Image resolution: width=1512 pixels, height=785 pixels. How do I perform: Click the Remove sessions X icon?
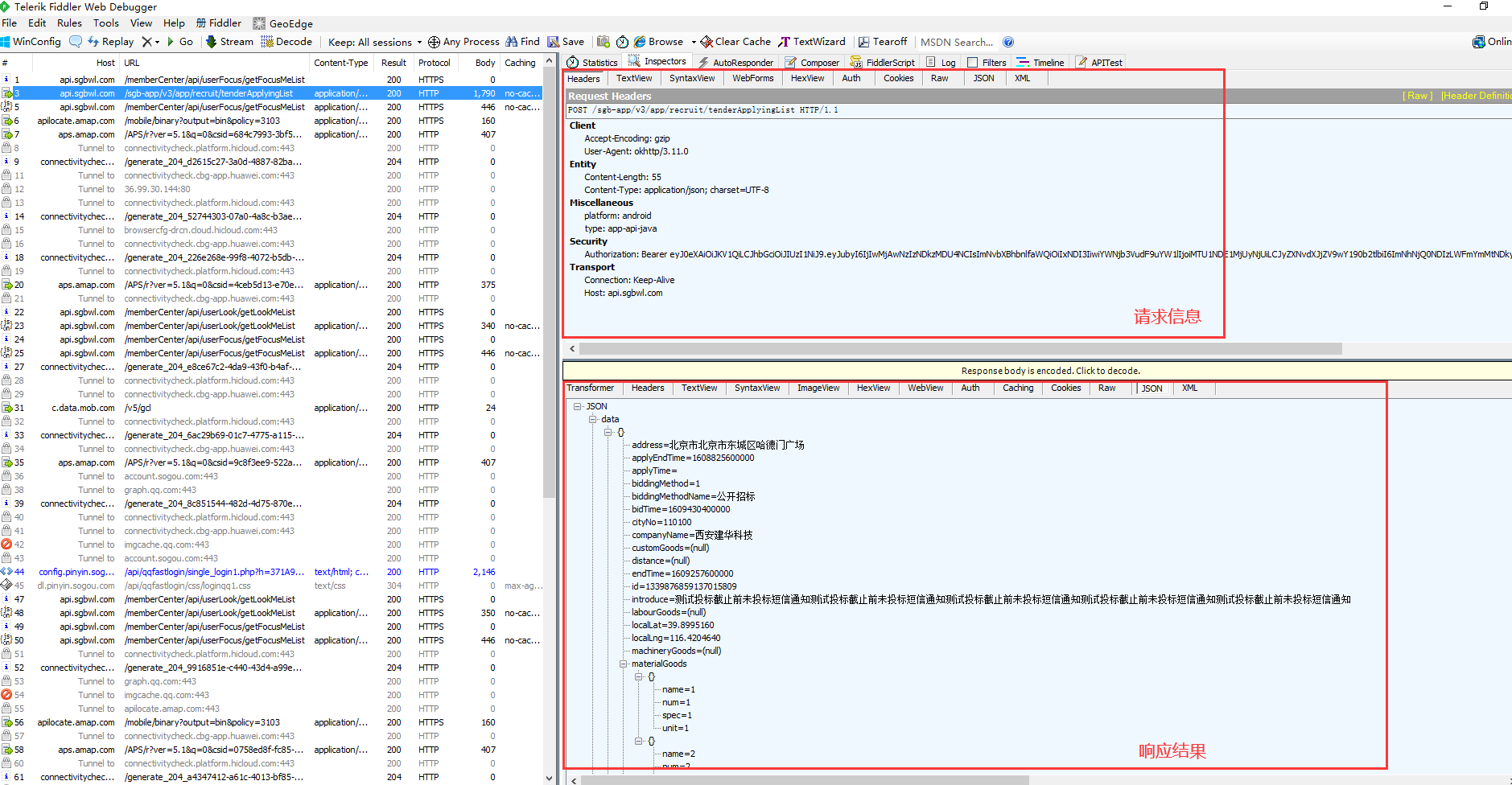coord(146,42)
